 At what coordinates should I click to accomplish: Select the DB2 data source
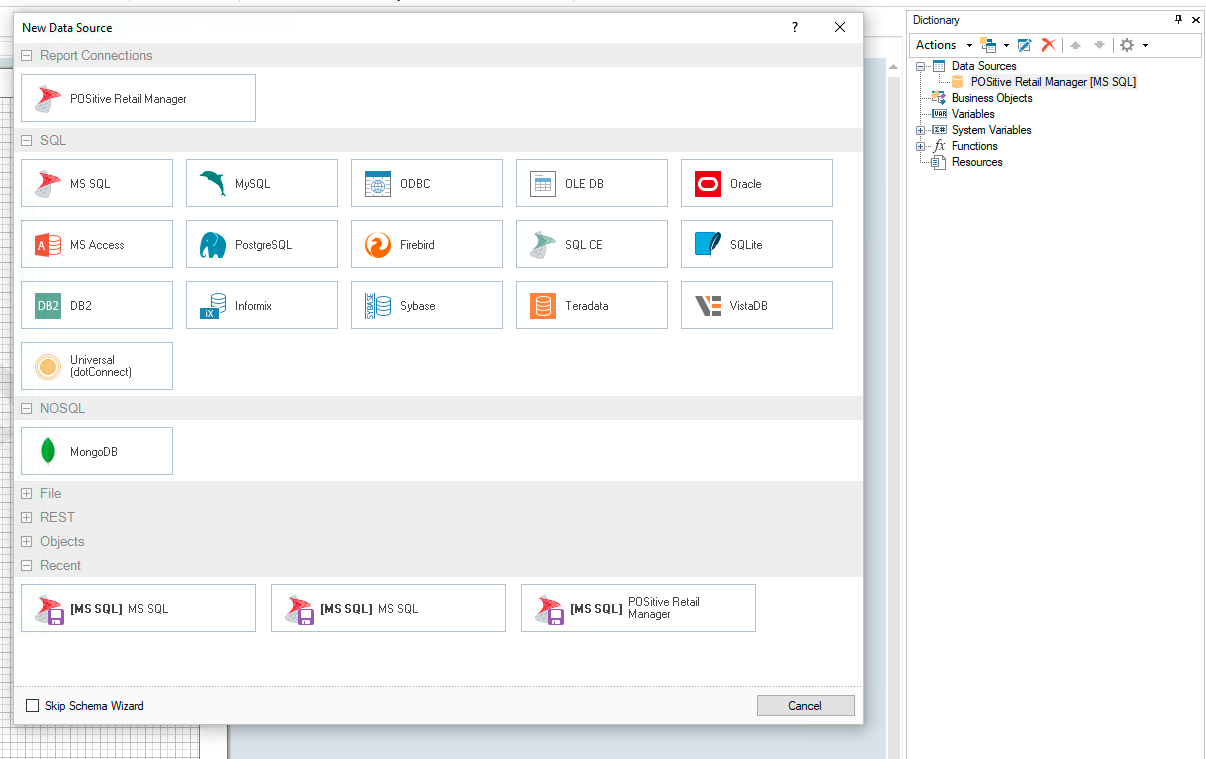pos(97,305)
